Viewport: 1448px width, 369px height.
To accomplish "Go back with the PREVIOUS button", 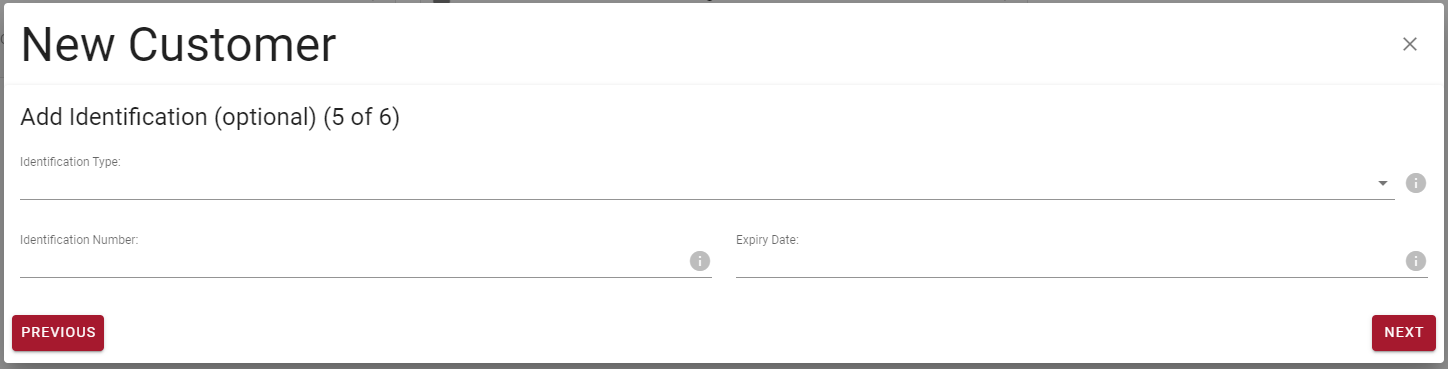I will pyautogui.click(x=58, y=333).
